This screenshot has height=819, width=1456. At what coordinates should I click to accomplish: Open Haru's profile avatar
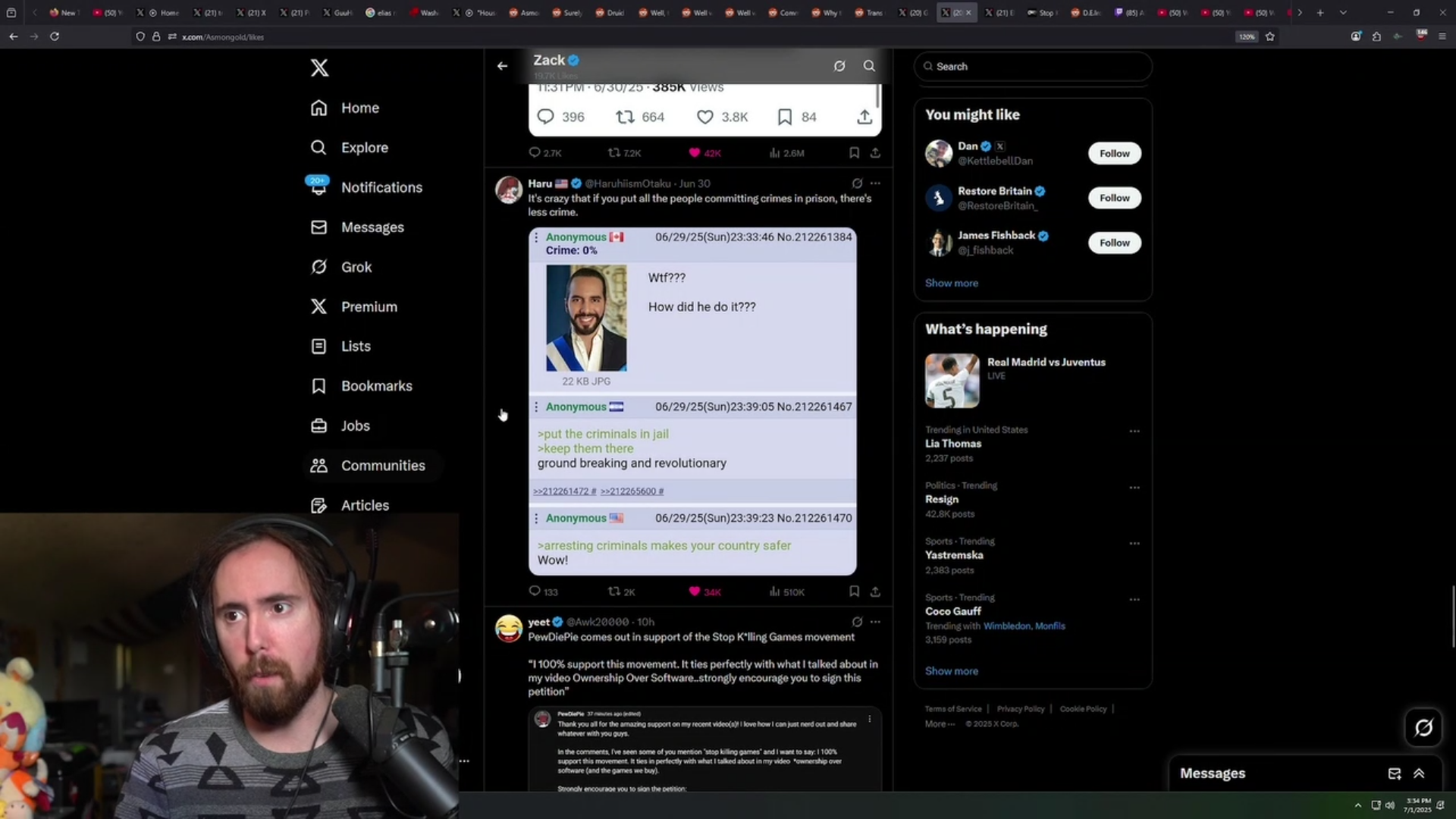coord(509,190)
